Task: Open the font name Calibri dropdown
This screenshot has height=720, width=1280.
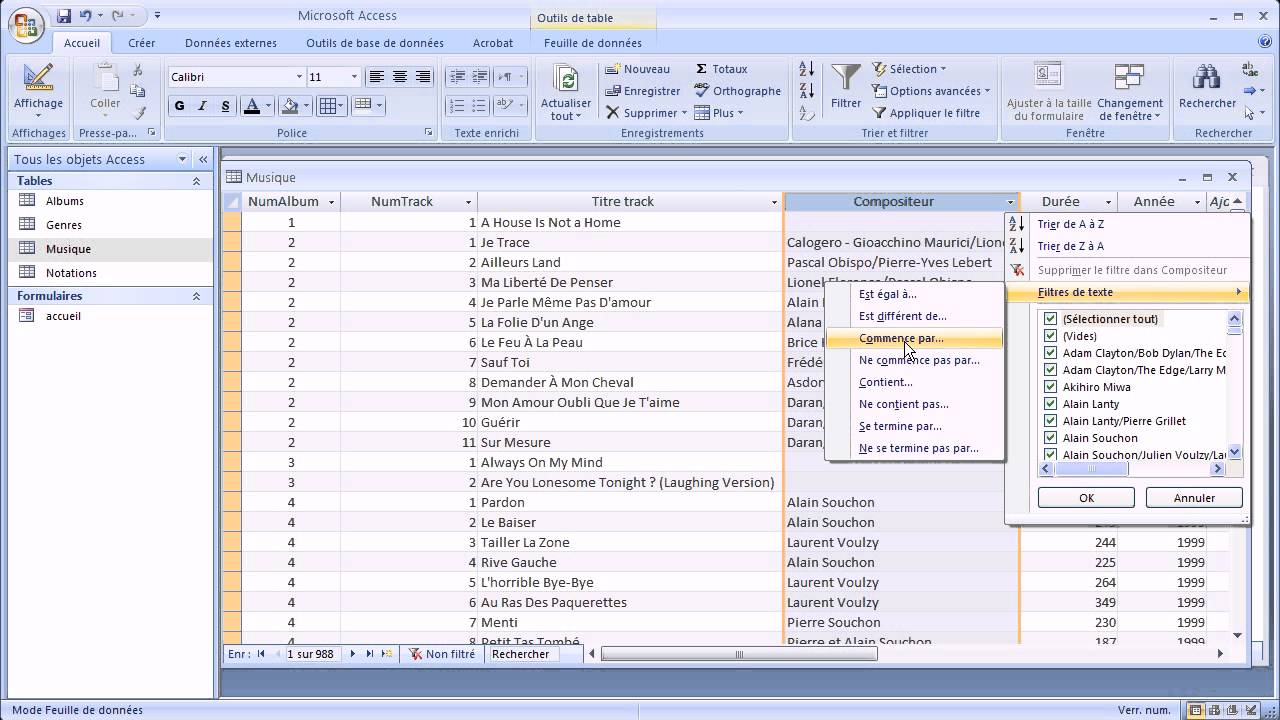Action: pyautogui.click(x=298, y=77)
